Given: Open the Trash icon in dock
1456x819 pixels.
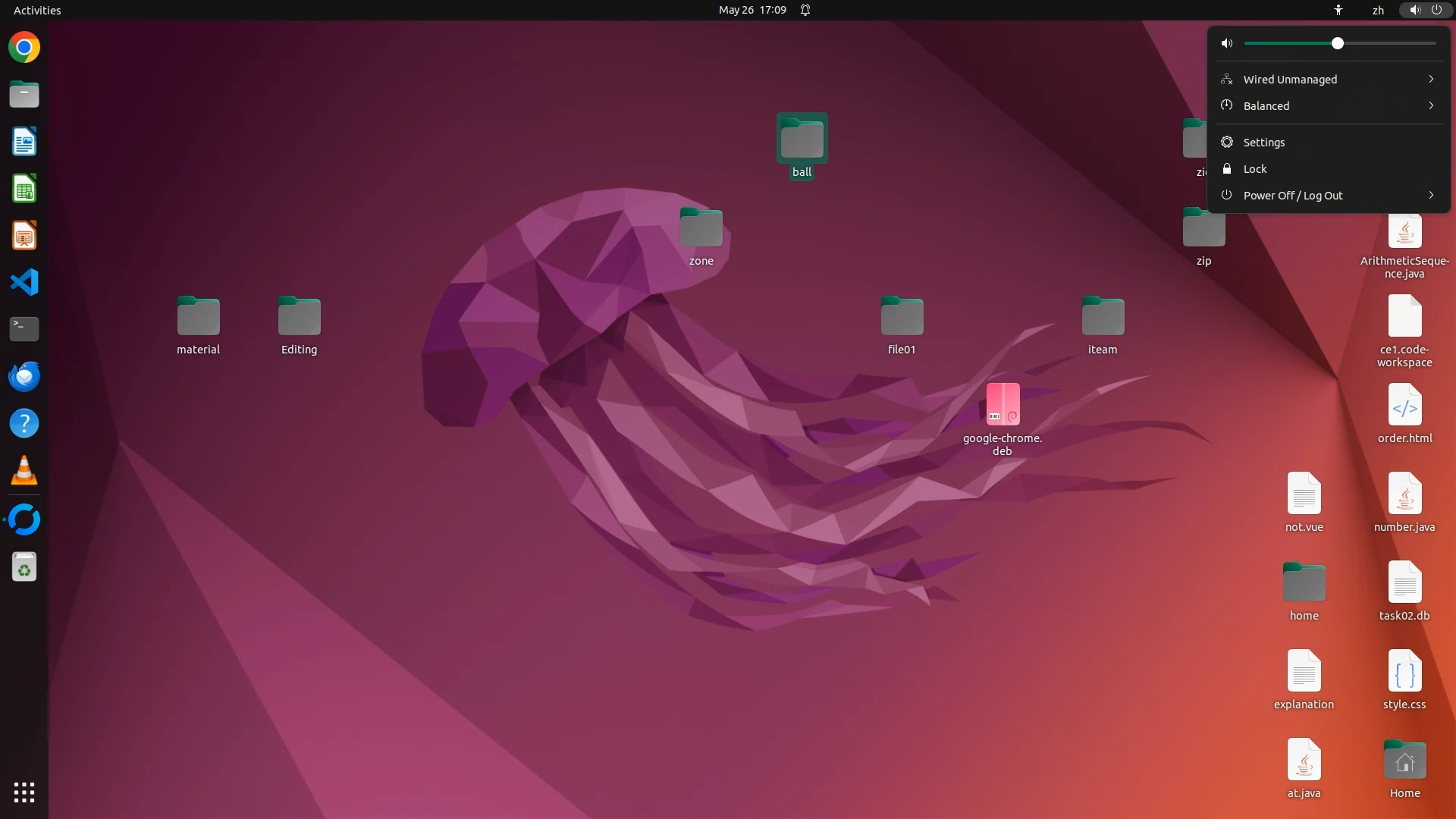Looking at the screenshot, I should (24, 566).
